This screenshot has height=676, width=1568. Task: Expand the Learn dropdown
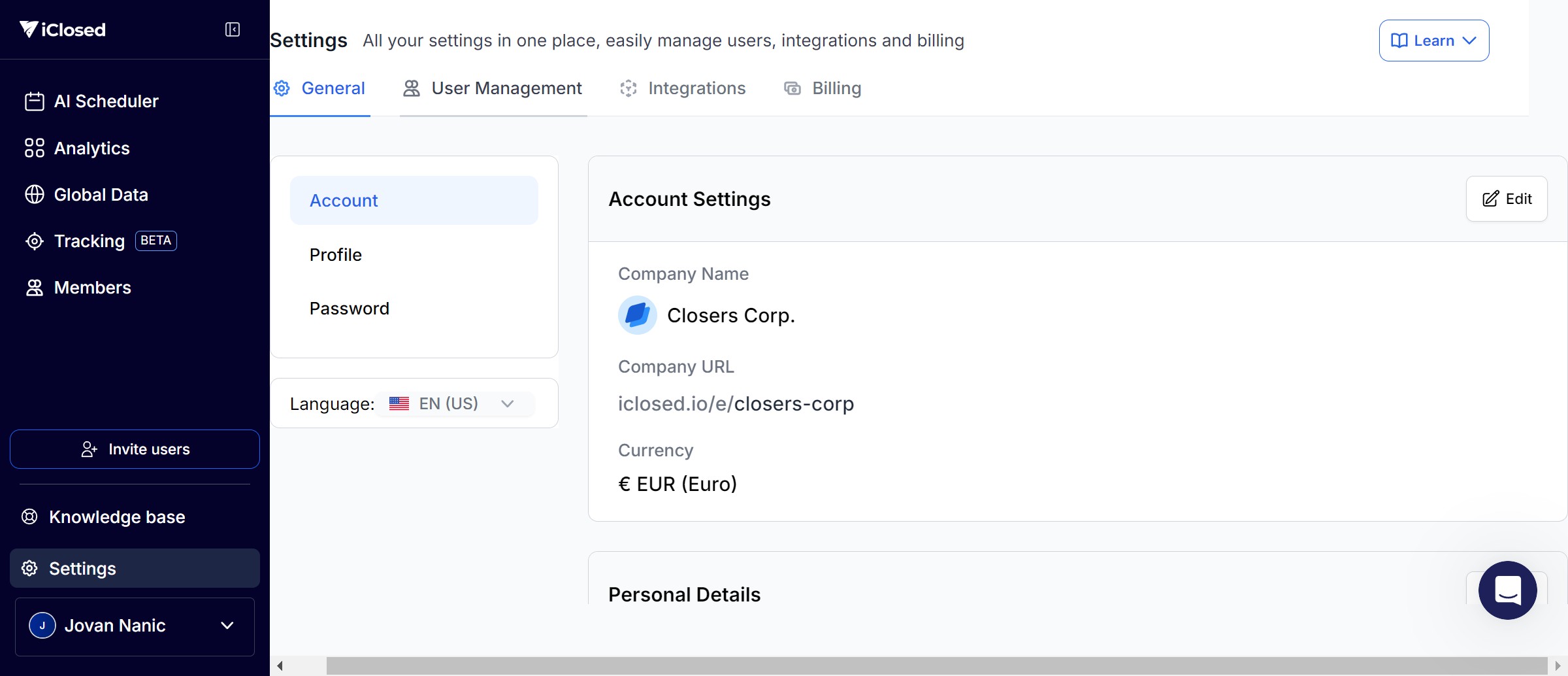pos(1433,41)
